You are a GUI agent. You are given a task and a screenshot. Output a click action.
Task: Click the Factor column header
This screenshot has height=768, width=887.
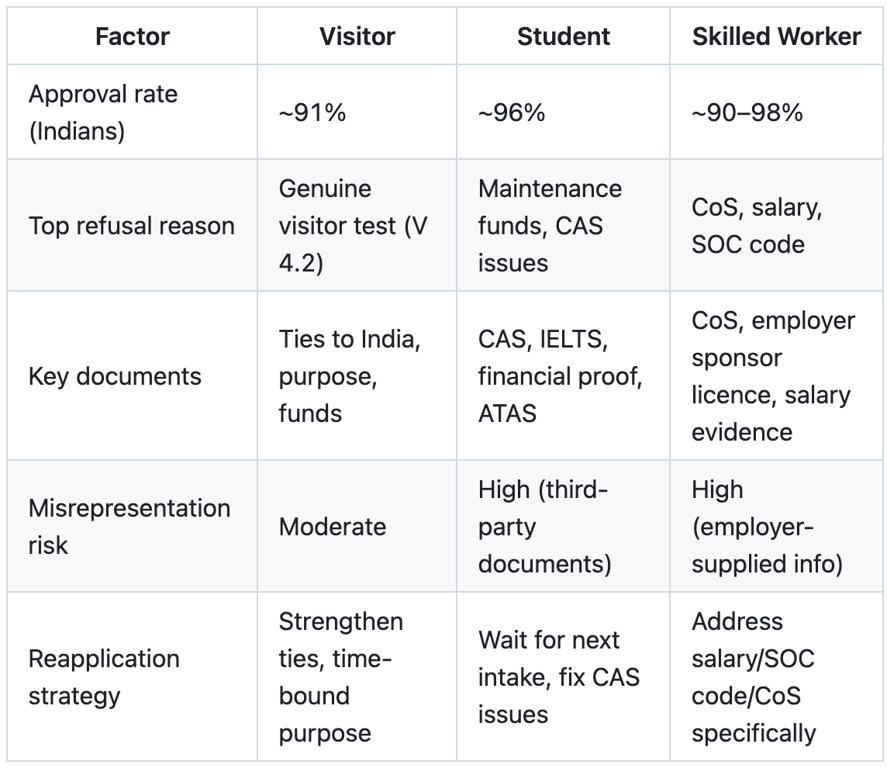click(132, 36)
